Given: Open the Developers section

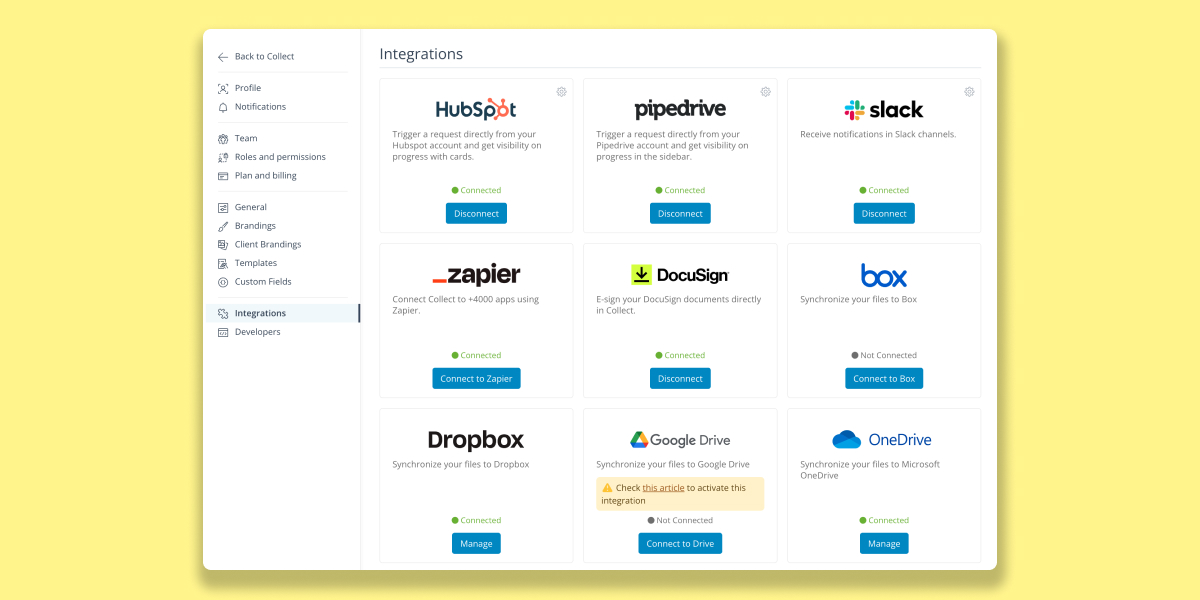Looking at the screenshot, I should 257,332.
